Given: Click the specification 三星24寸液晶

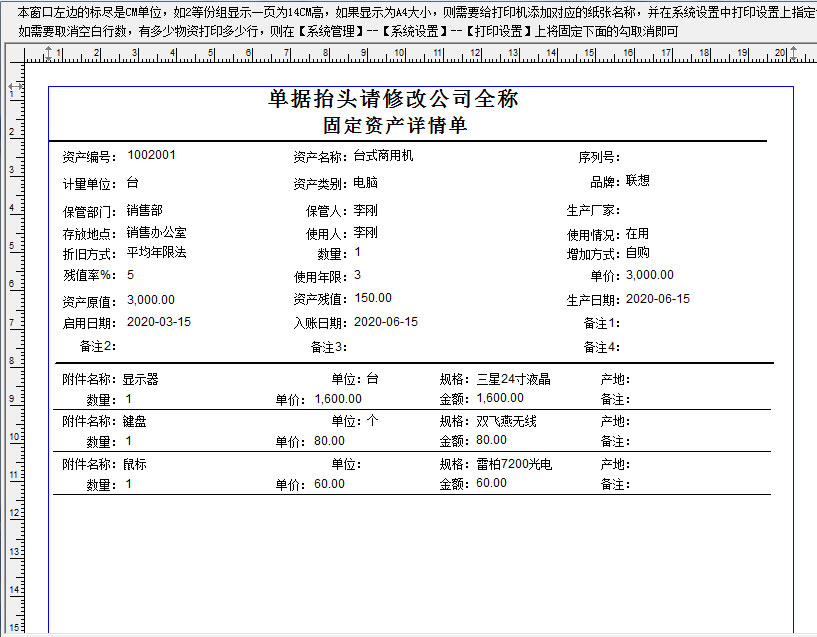Looking at the screenshot, I should [x=513, y=379].
